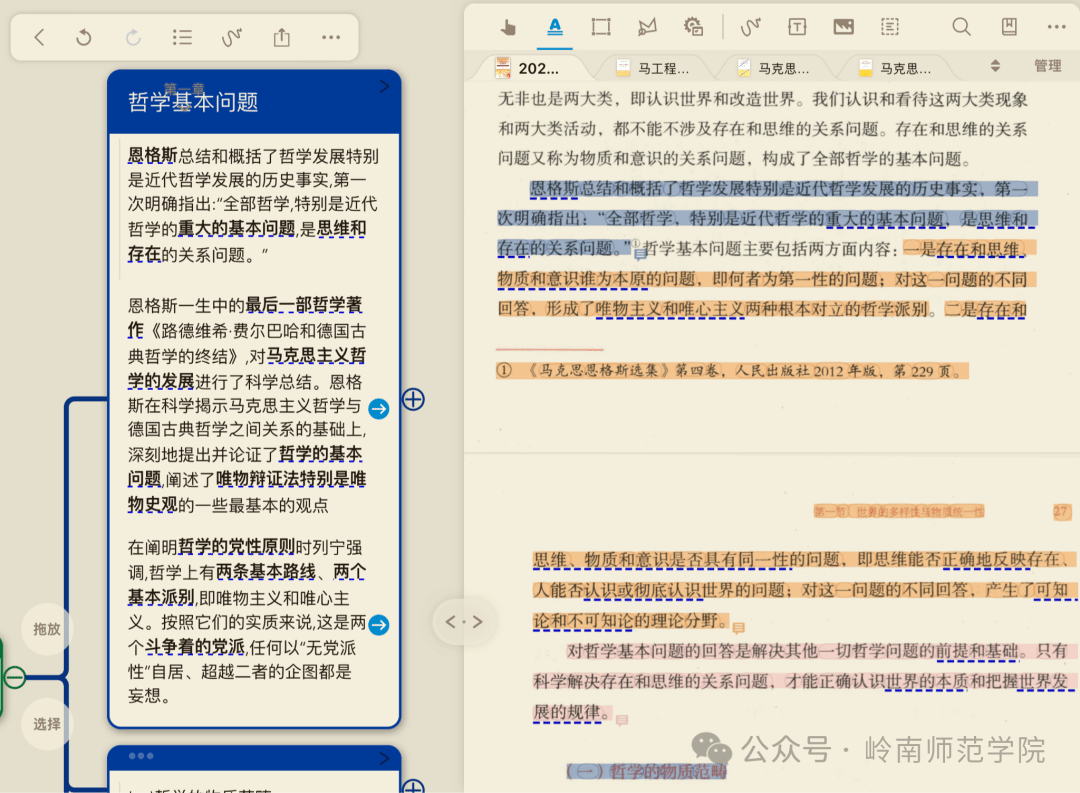Viewport: 1080px width, 793px height.
Task: Collapse branch with green minus circle
Action: coord(15,677)
